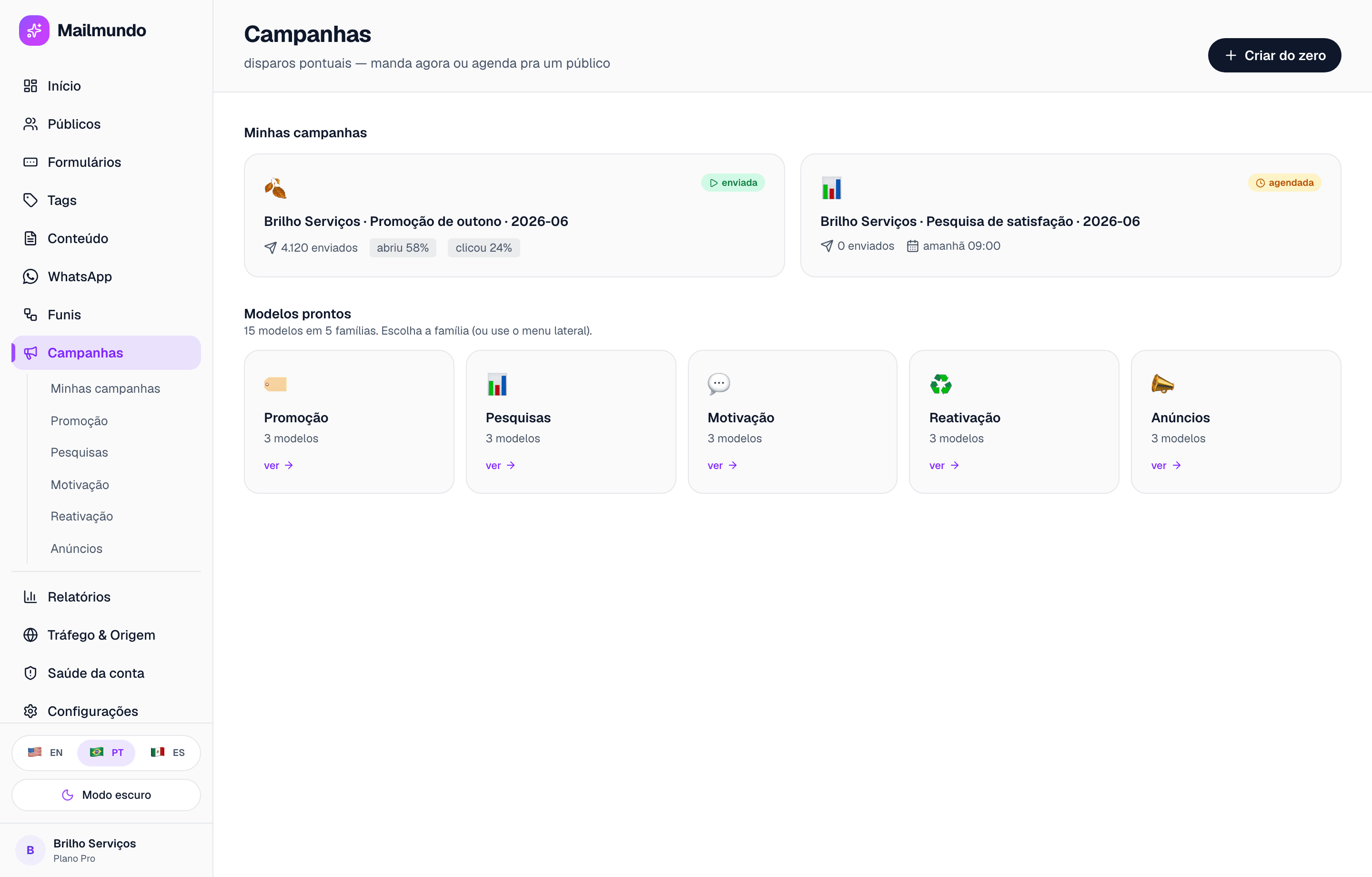Click ver link on Pesquisas model card
This screenshot has width=1372, height=877.
tap(500, 466)
